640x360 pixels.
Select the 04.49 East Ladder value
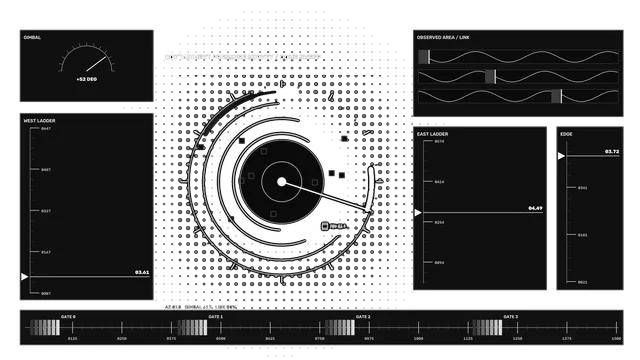535,208
